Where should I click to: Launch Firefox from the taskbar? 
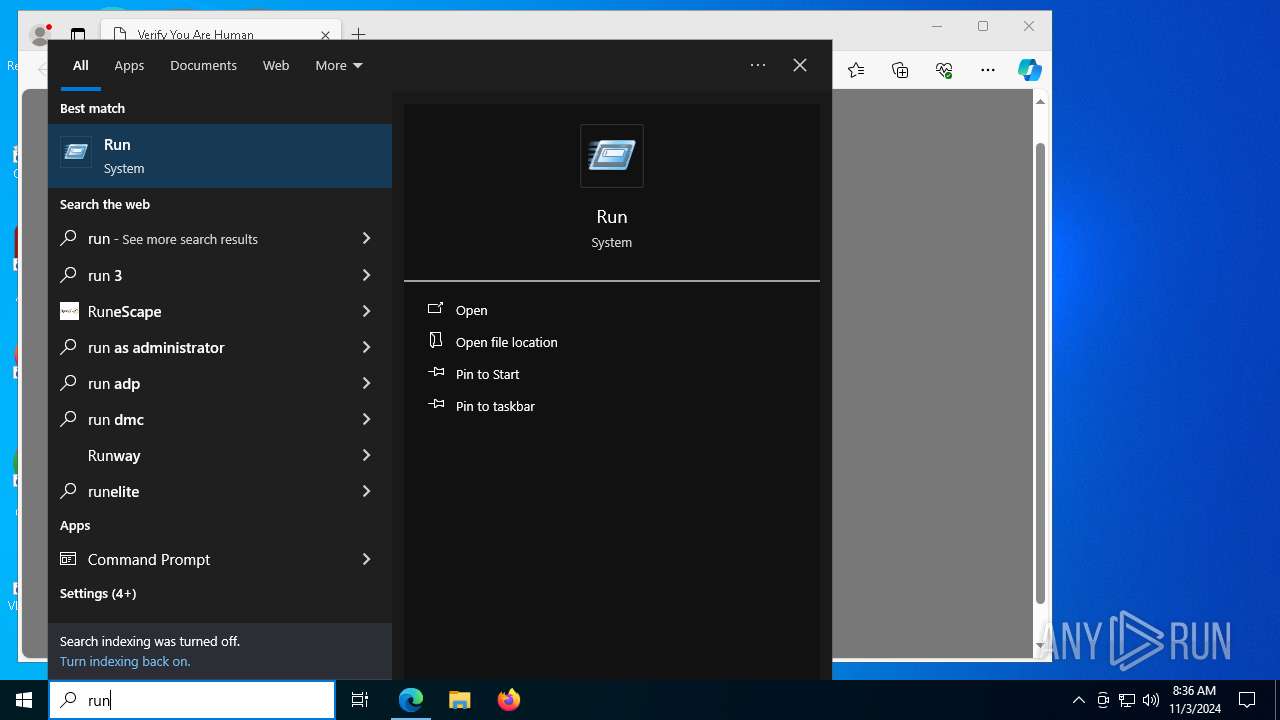(x=509, y=700)
